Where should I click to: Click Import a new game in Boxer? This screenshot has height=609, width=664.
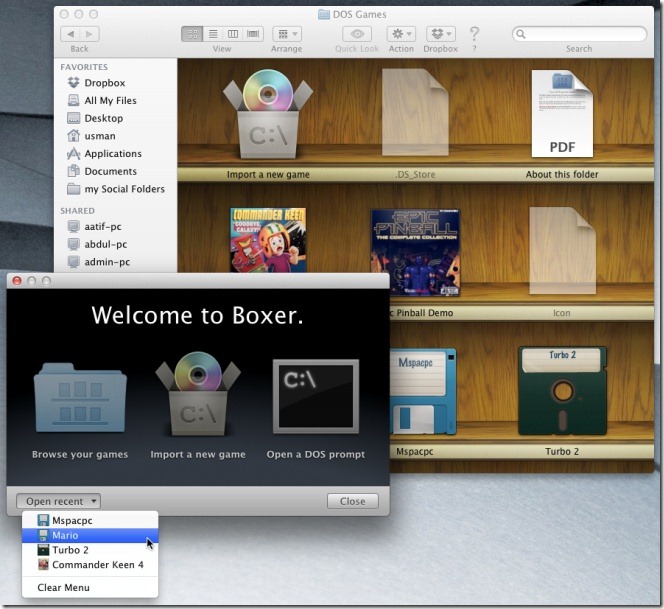(198, 394)
